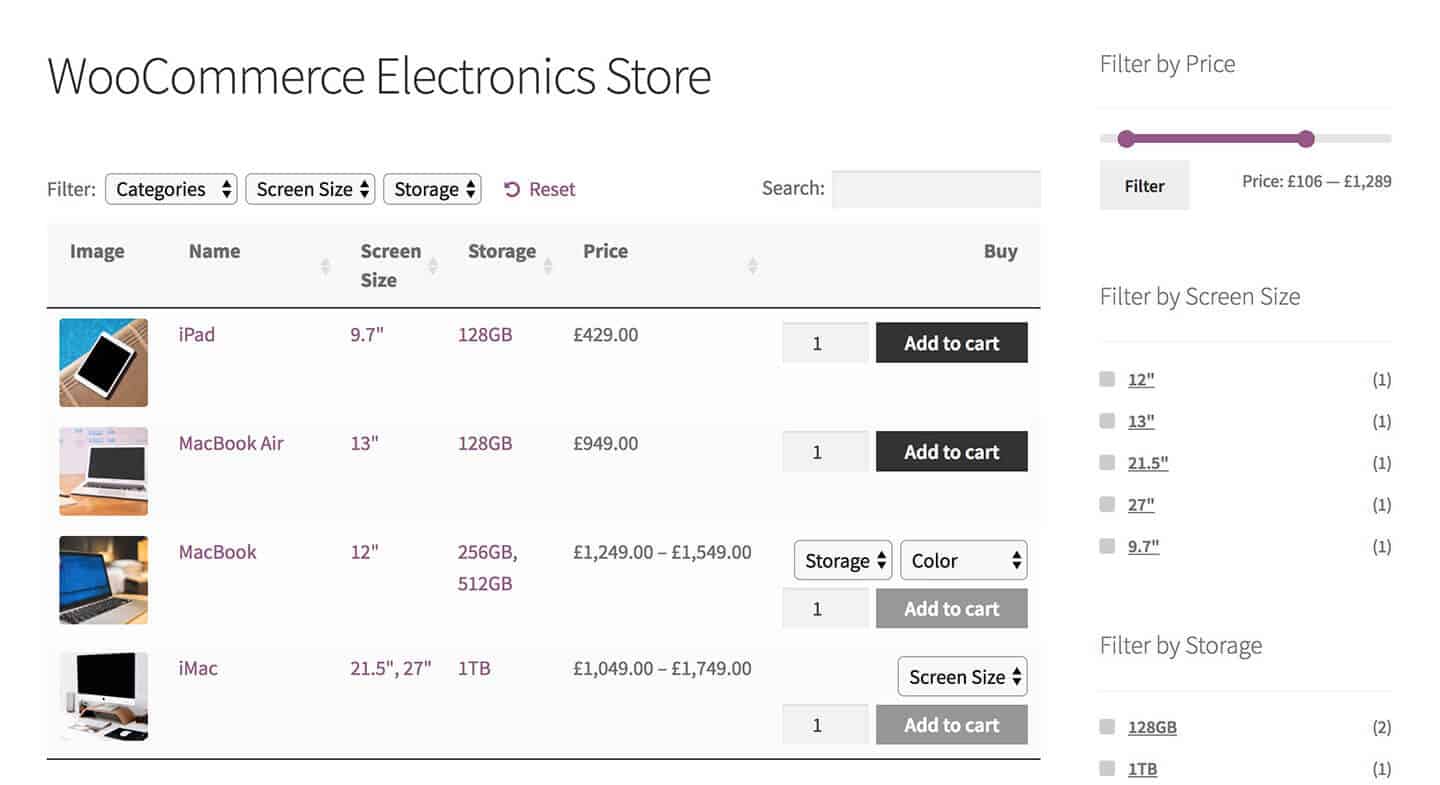1440x785 pixels.
Task: Add MacBook Air to cart
Action: pyautogui.click(x=952, y=452)
